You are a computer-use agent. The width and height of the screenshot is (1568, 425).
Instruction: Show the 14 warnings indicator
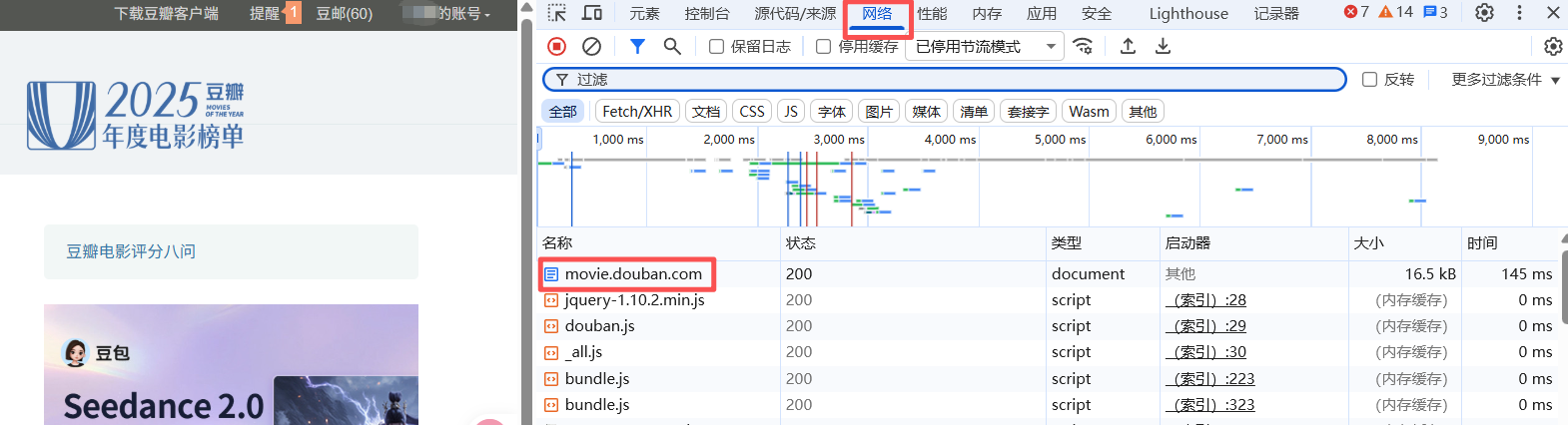pyautogui.click(x=1395, y=12)
